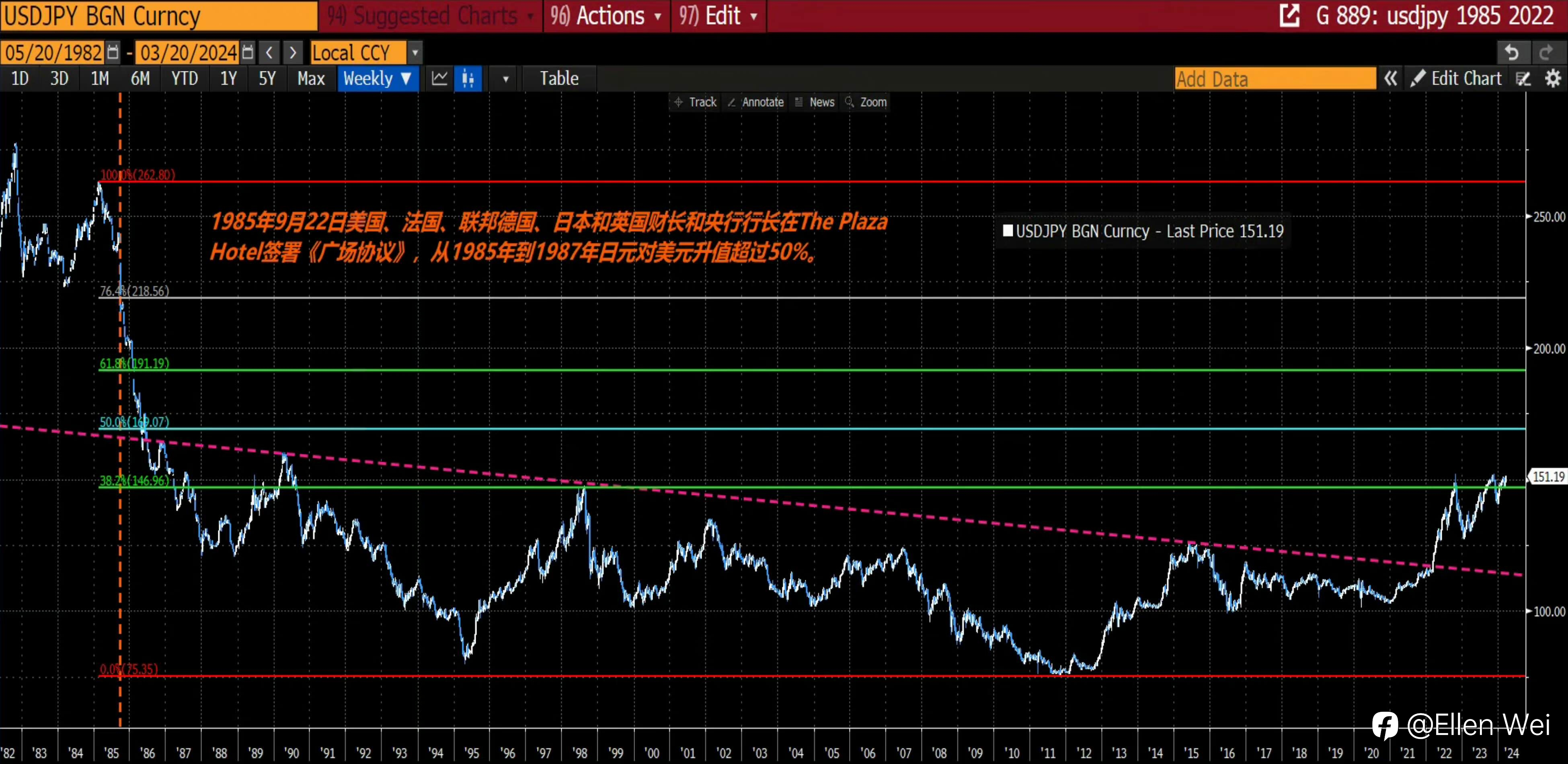Activate the Zoom tool
The image size is (1568, 764).
(x=866, y=102)
